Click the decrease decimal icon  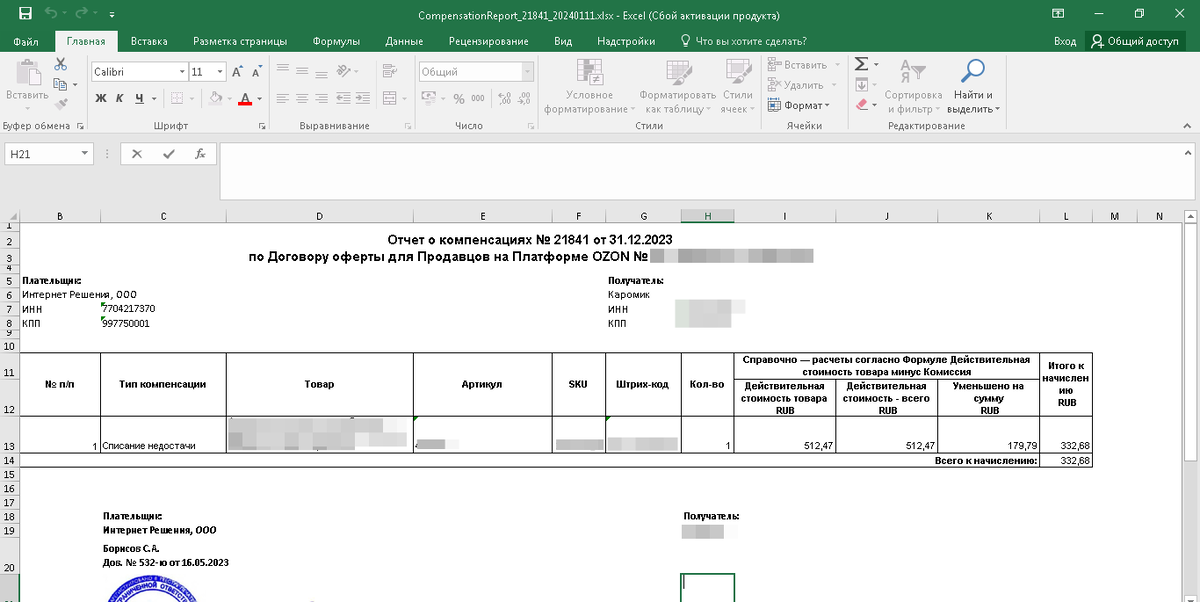524,98
